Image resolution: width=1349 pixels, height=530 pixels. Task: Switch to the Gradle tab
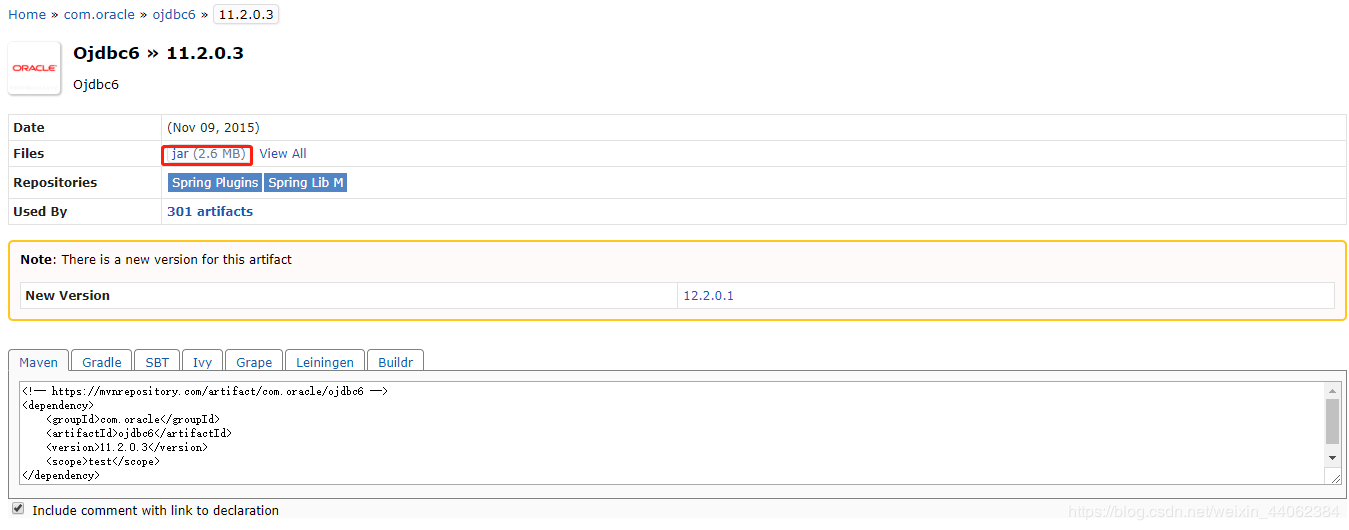[x=102, y=362]
